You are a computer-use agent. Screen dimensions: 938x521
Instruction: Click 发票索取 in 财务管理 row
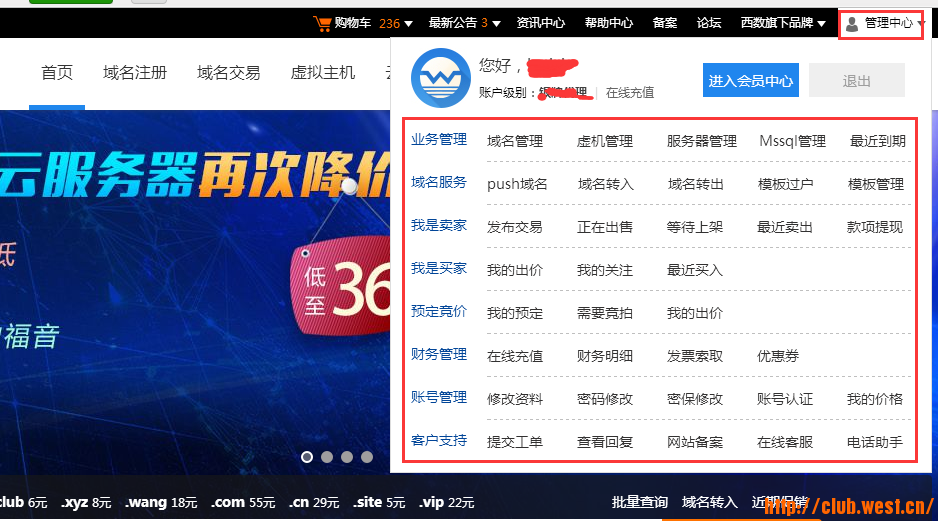point(695,356)
